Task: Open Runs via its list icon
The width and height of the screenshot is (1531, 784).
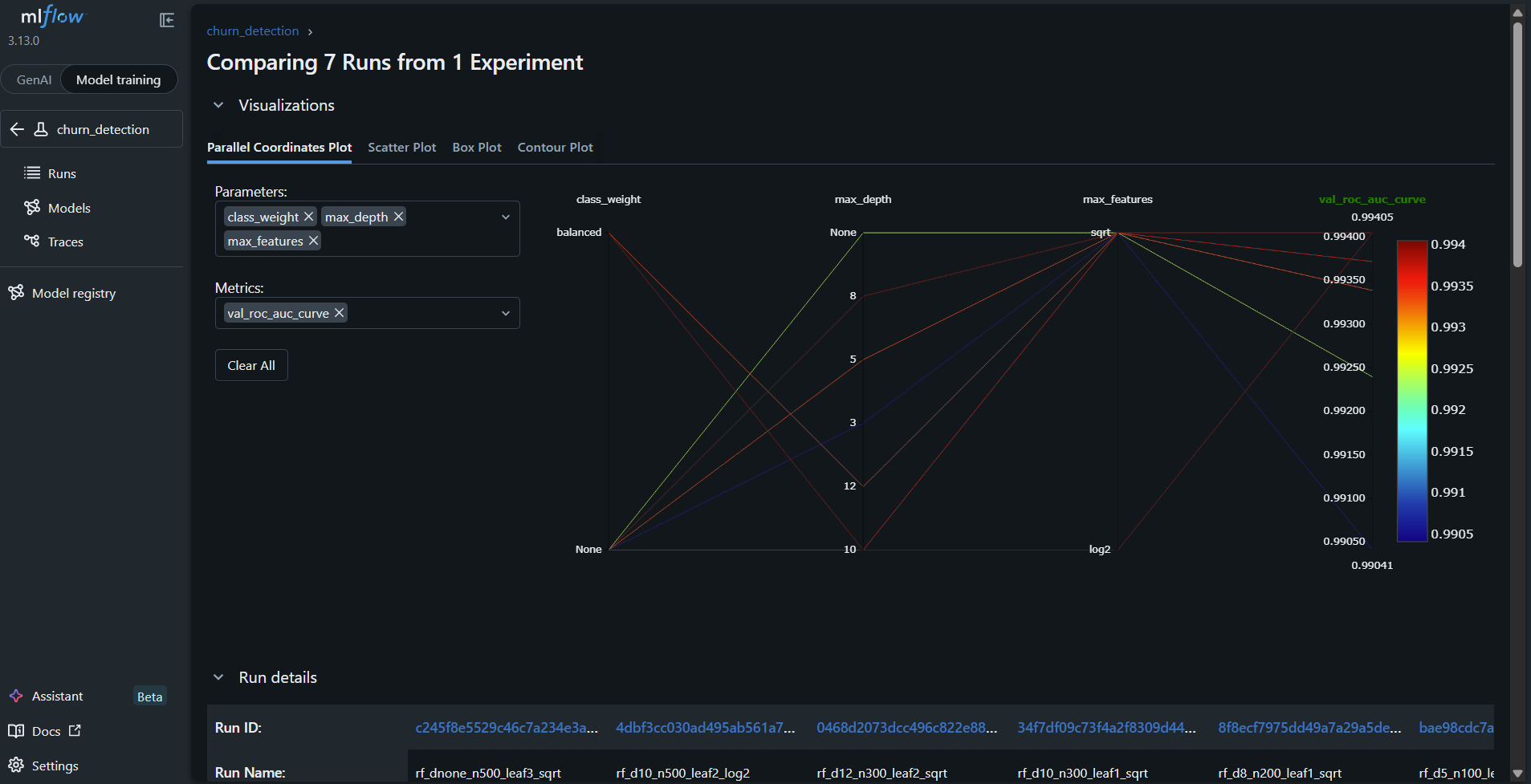Action: (32, 173)
